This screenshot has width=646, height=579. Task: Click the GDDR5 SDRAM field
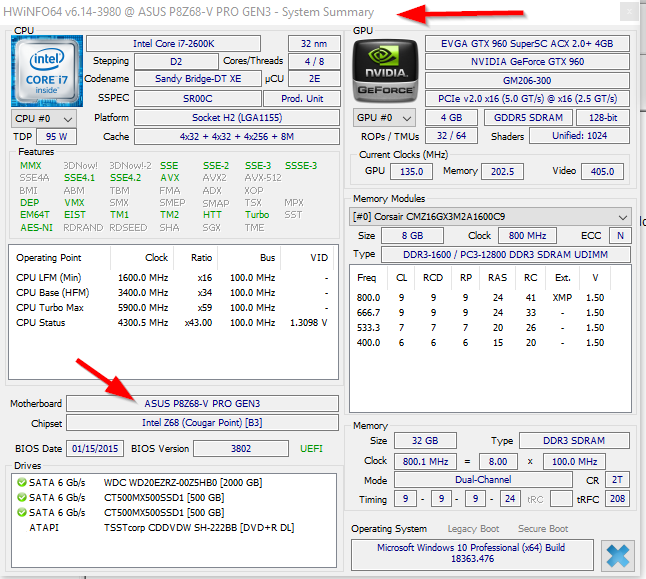528,118
